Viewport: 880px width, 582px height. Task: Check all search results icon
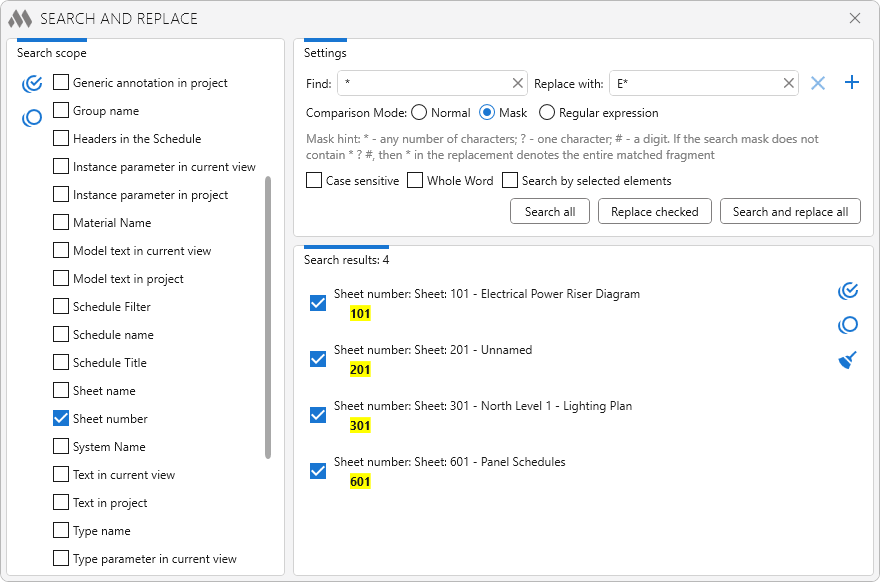[x=848, y=291]
